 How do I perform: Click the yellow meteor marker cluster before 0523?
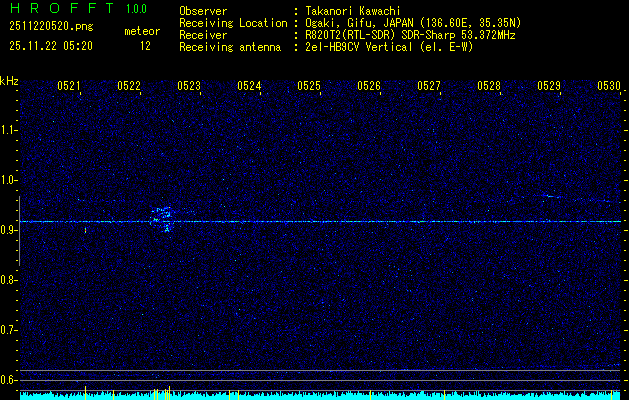tap(162, 393)
